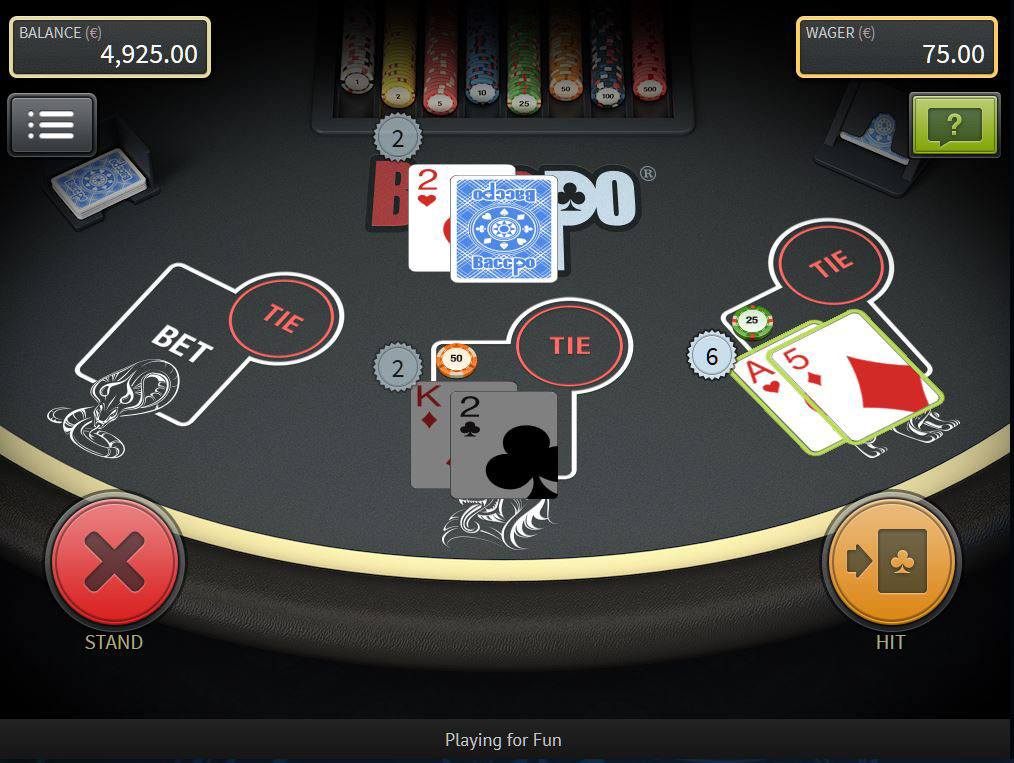Click the 50 chip on center bet

pos(457,361)
